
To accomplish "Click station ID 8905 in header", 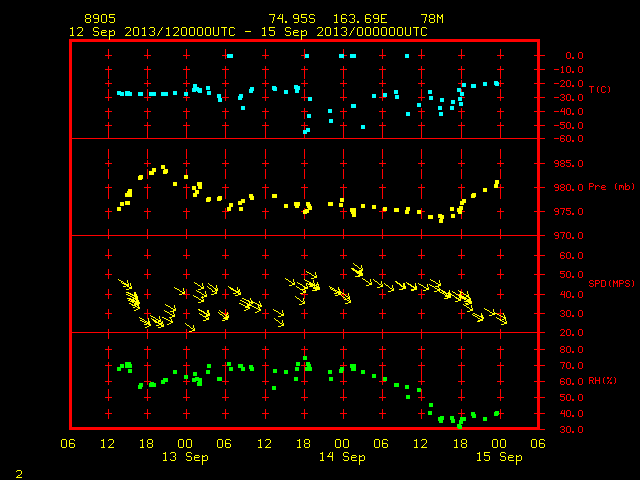I will (100, 19).
